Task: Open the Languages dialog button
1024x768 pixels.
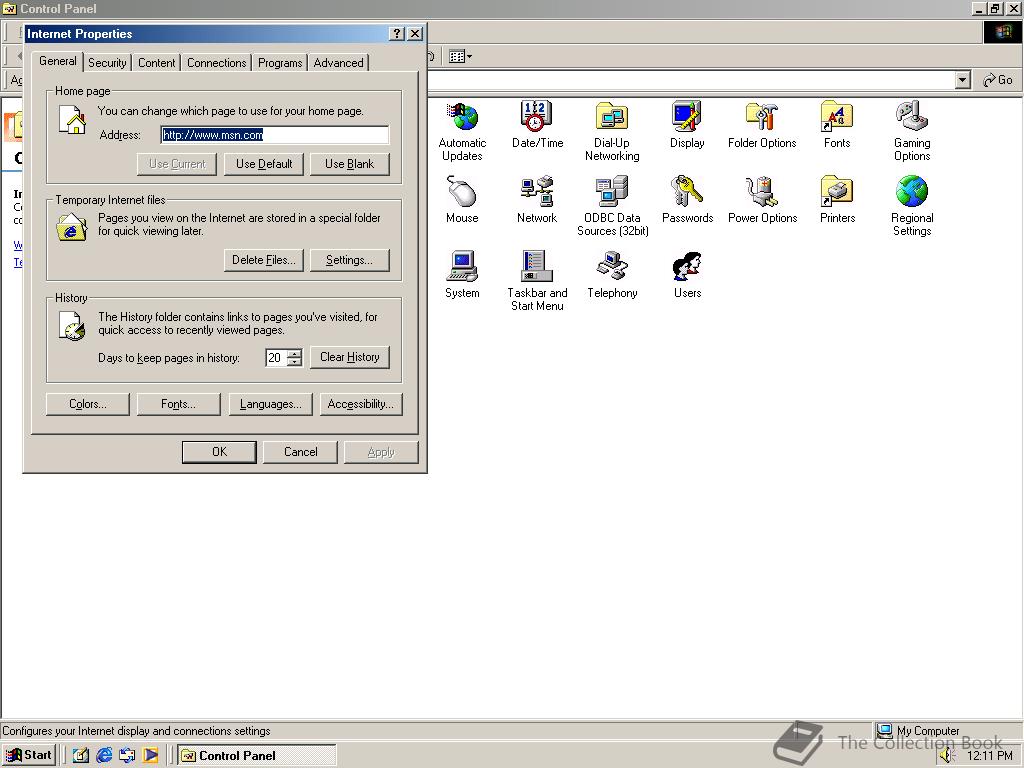Action: click(270, 404)
